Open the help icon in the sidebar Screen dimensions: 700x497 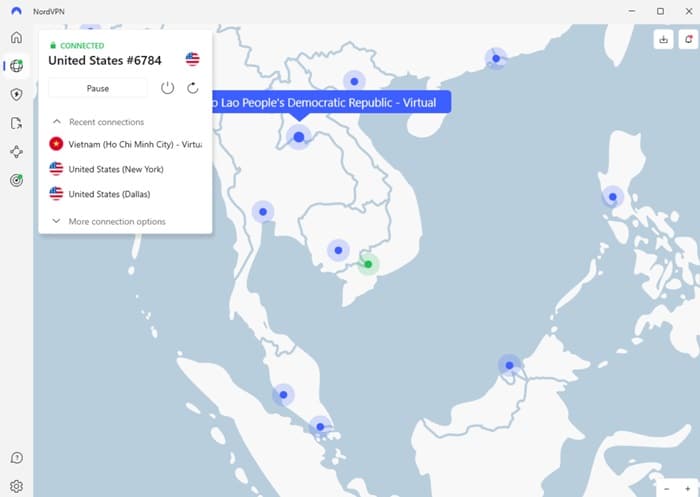click(x=17, y=458)
